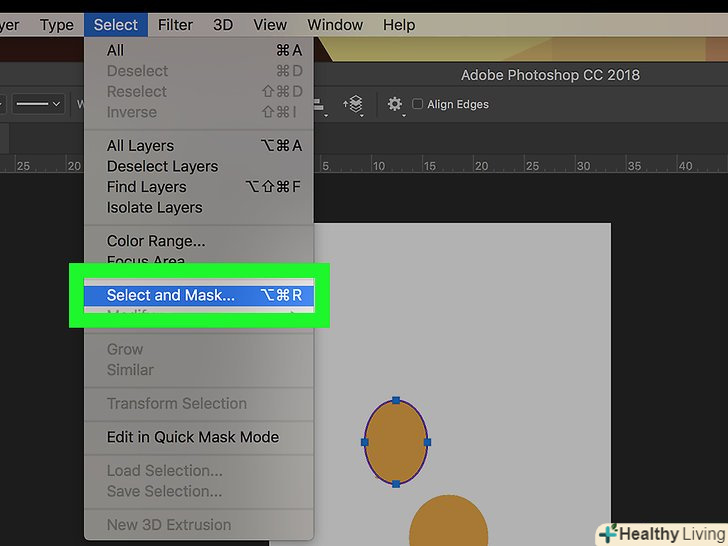Open the Filter menu
Viewport: 728px width, 546px height.
175,25
